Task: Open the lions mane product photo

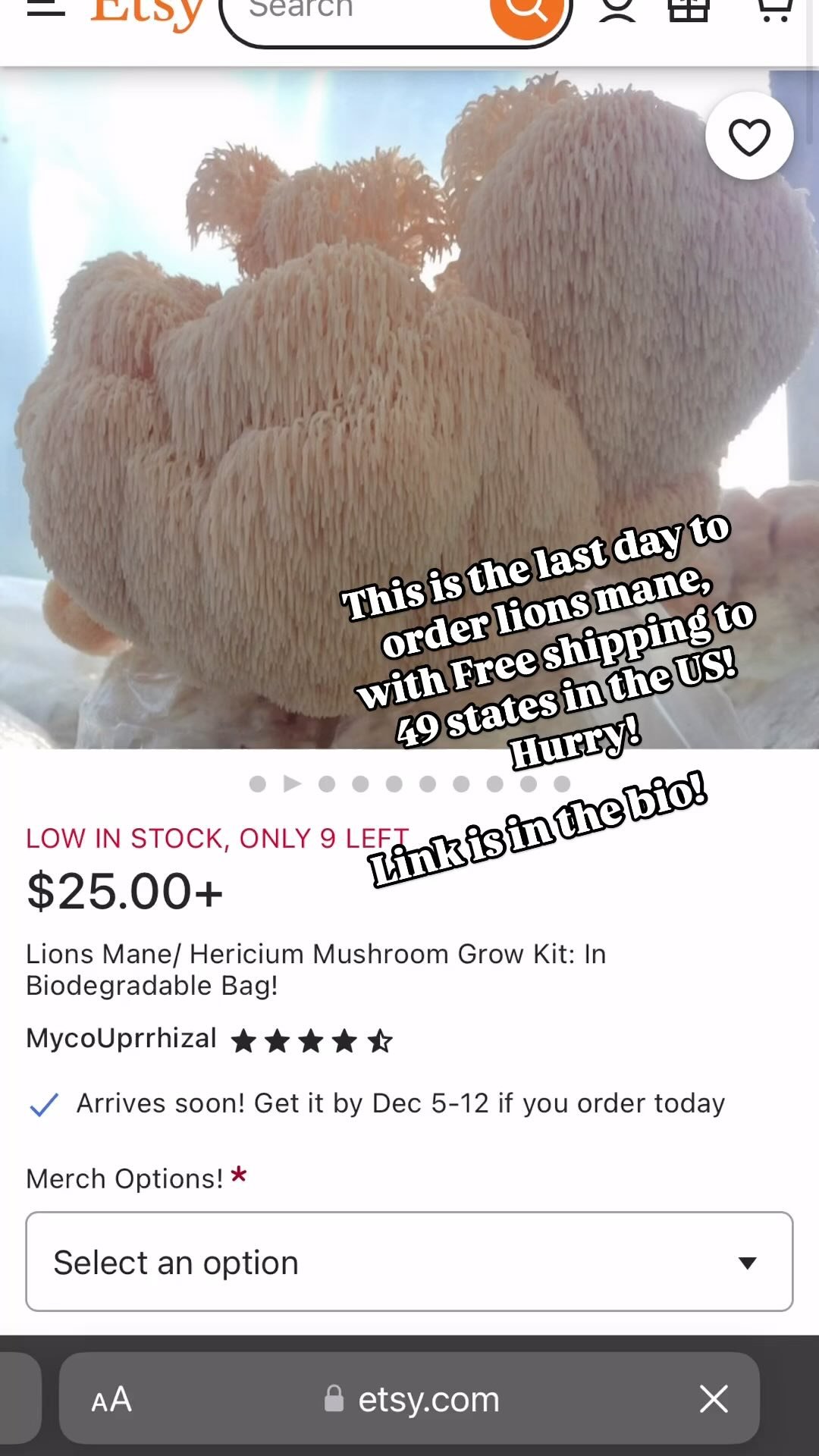Action: pyautogui.click(x=409, y=409)
